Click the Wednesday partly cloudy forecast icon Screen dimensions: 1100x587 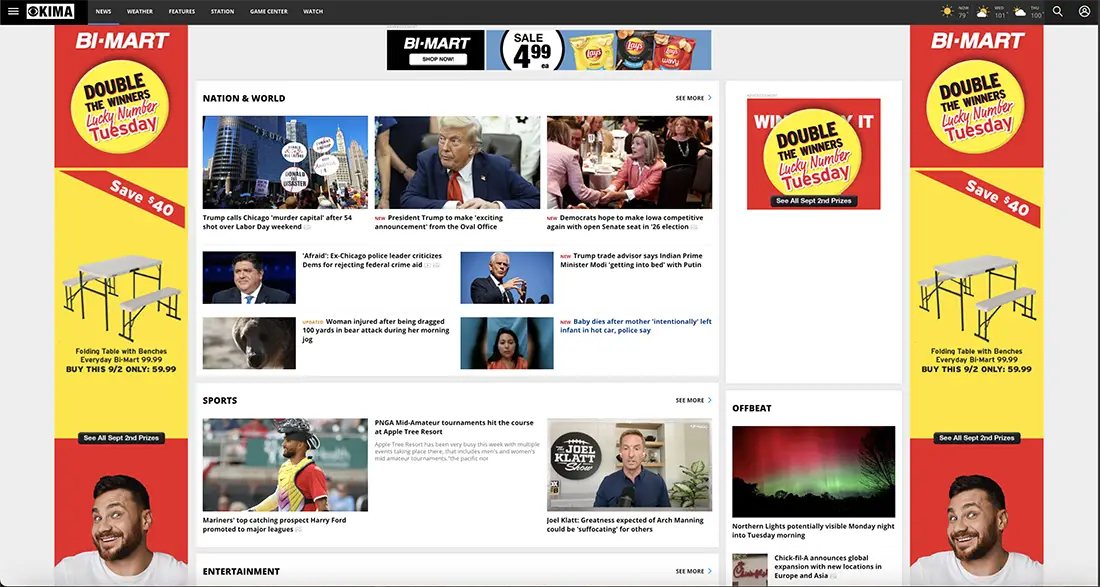point(983,11)
